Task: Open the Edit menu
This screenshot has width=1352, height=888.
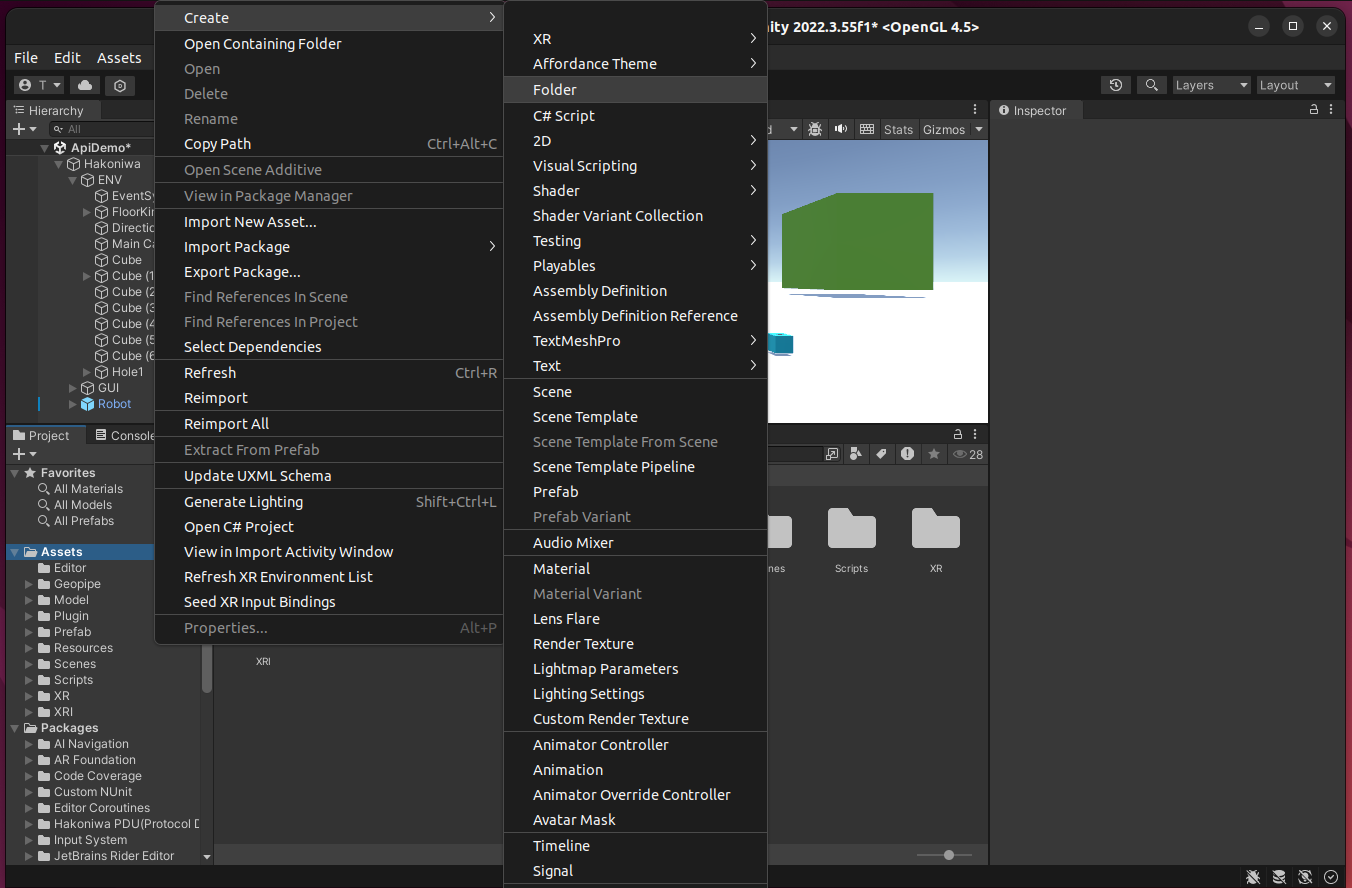Action: tap(68, 58)
